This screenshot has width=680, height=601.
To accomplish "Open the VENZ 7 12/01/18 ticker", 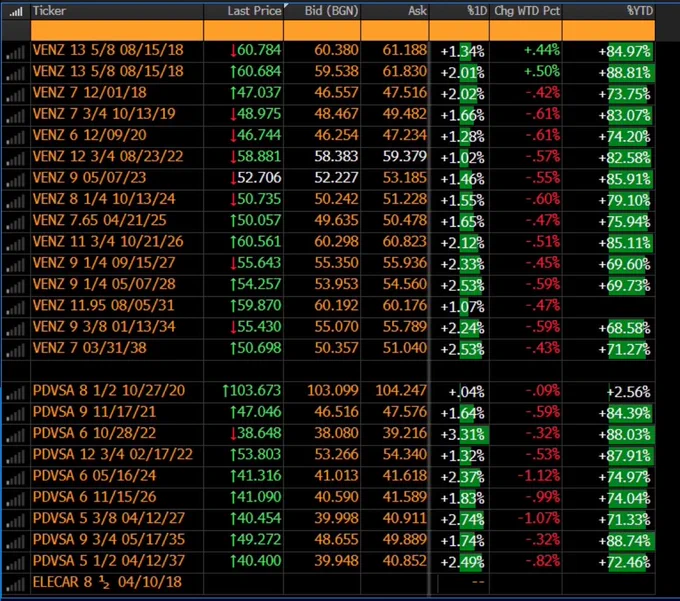I will 90,93.
